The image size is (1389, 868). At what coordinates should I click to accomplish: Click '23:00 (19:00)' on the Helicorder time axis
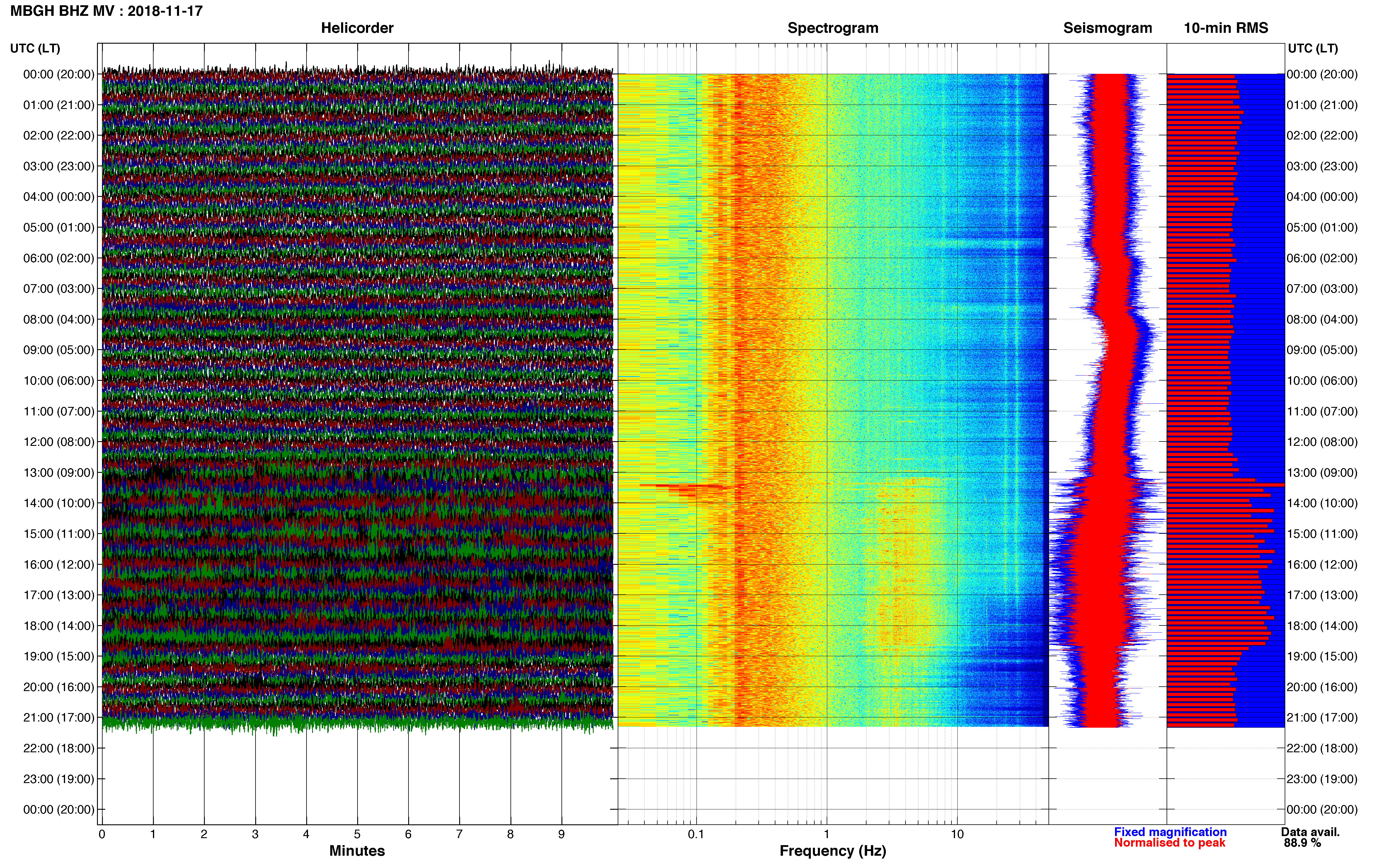(x=59, y=779)
